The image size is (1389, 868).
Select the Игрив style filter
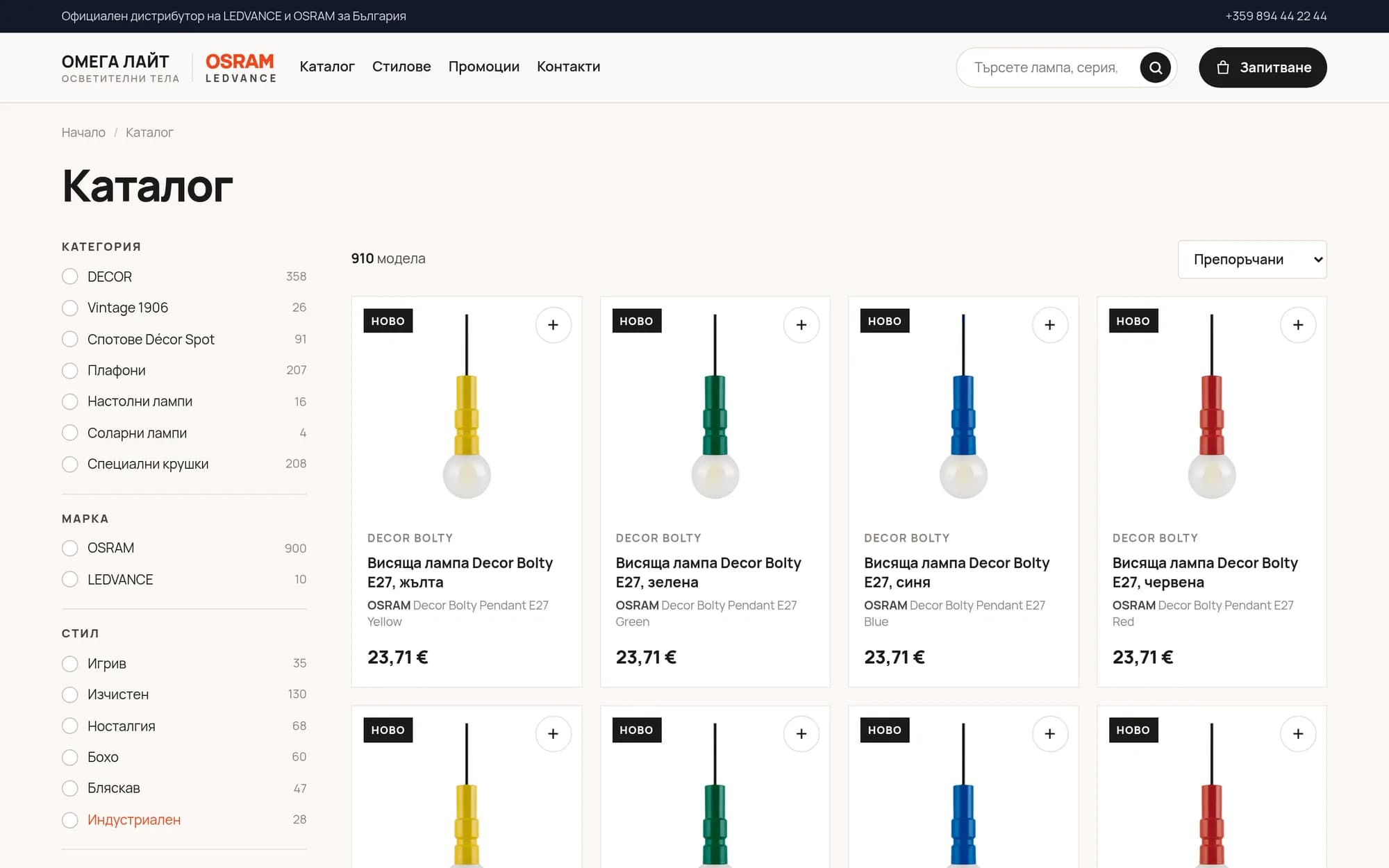(x=183, y=663)
